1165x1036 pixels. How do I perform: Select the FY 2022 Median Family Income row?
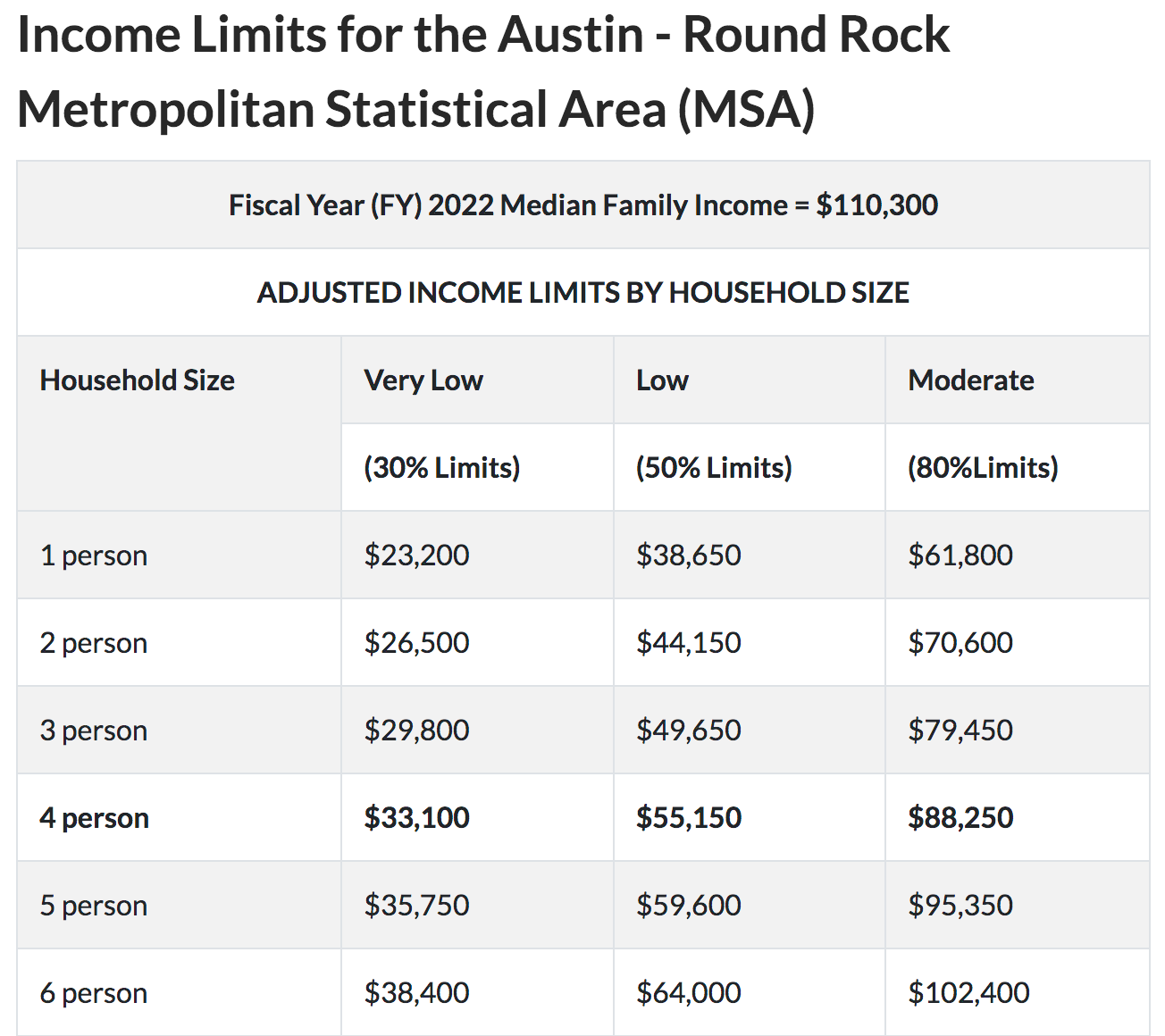(x=583, y=205)
